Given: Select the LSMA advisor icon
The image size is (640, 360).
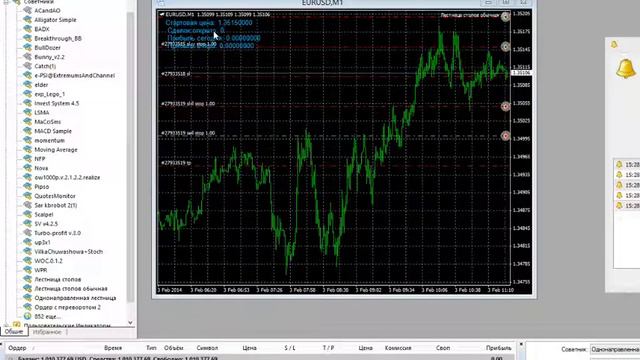Looking at the screenshot, I should click(x=28, y=112).
